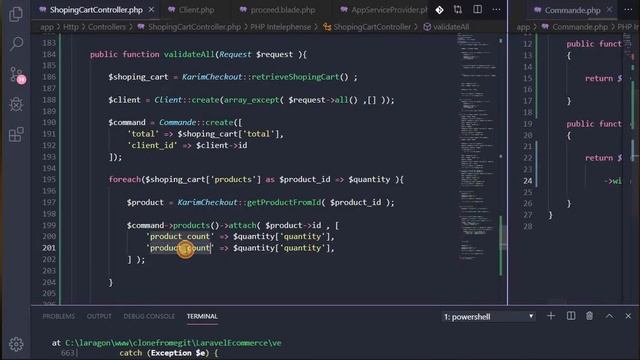Click 'array_except' on line 188
640x360 pixels.
(x=251, y=100)
